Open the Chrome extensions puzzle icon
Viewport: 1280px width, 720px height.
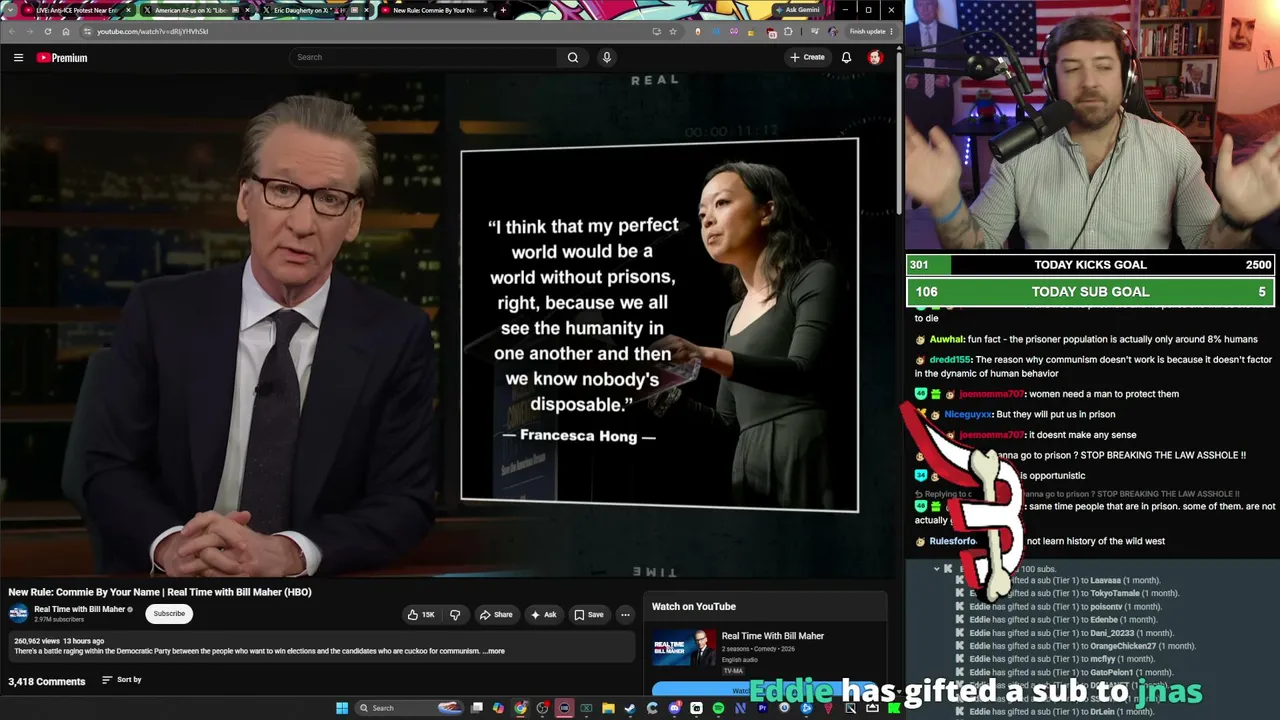[x=788, y=31]
